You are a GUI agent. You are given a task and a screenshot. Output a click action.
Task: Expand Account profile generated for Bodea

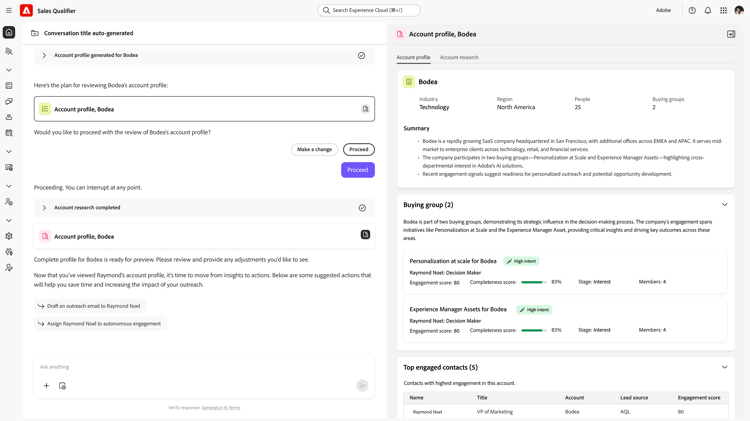coord(44,56)
